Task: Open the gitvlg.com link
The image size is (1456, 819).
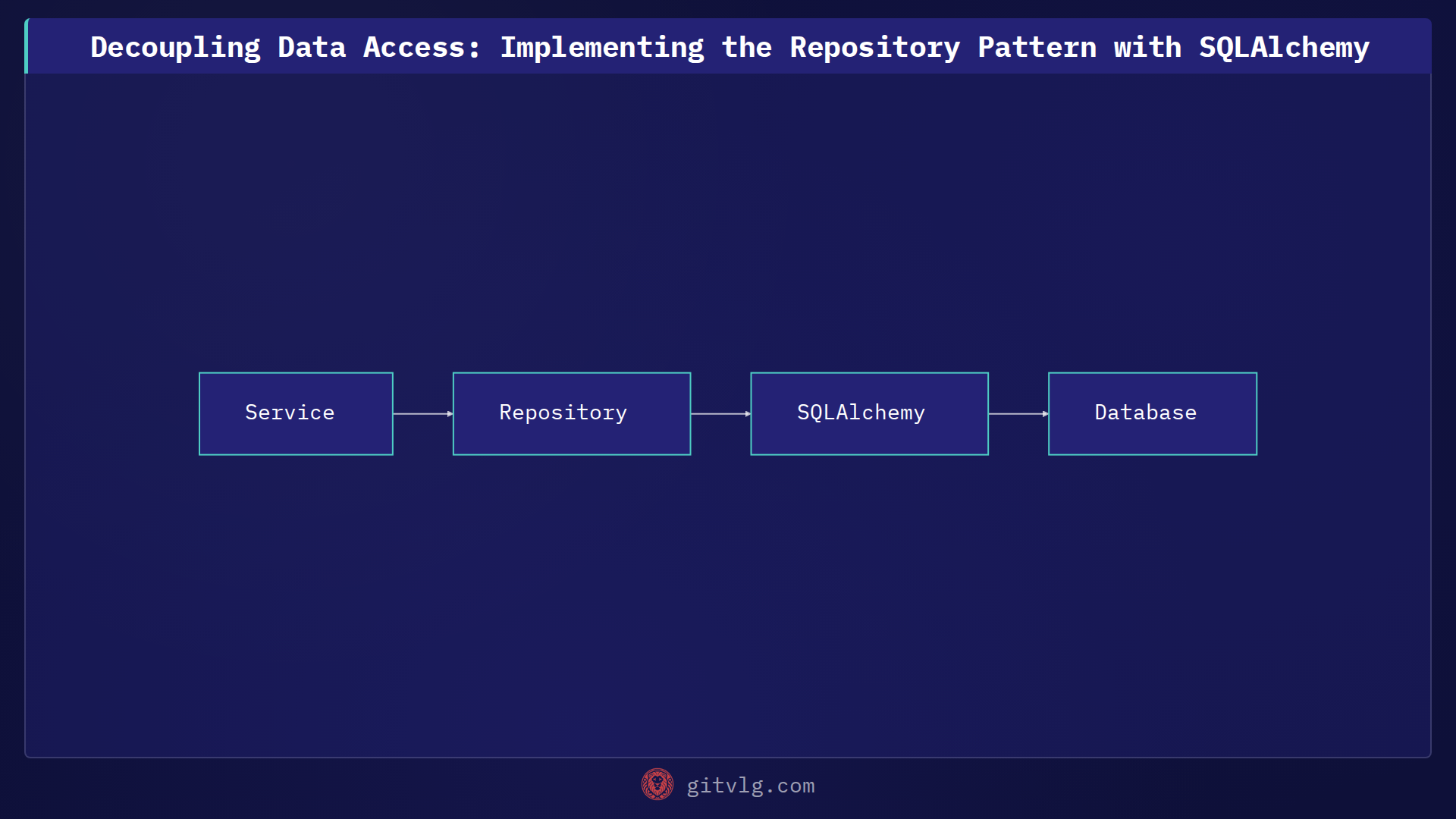Action: click(751, 786)
